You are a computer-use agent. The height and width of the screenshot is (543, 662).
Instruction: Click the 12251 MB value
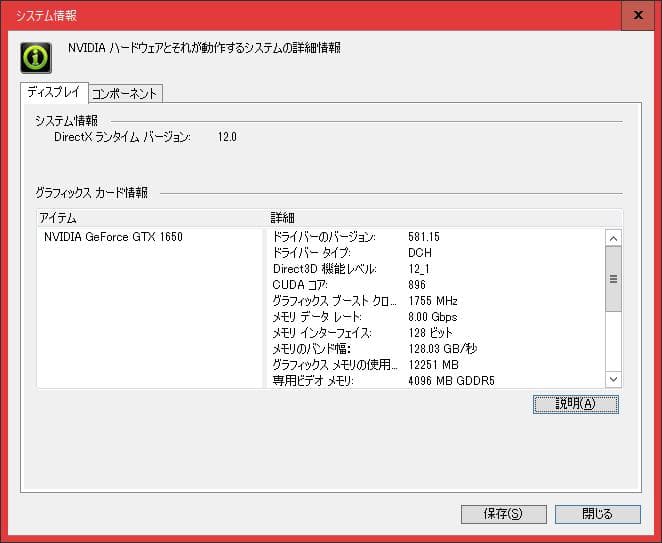click(433, 365)
